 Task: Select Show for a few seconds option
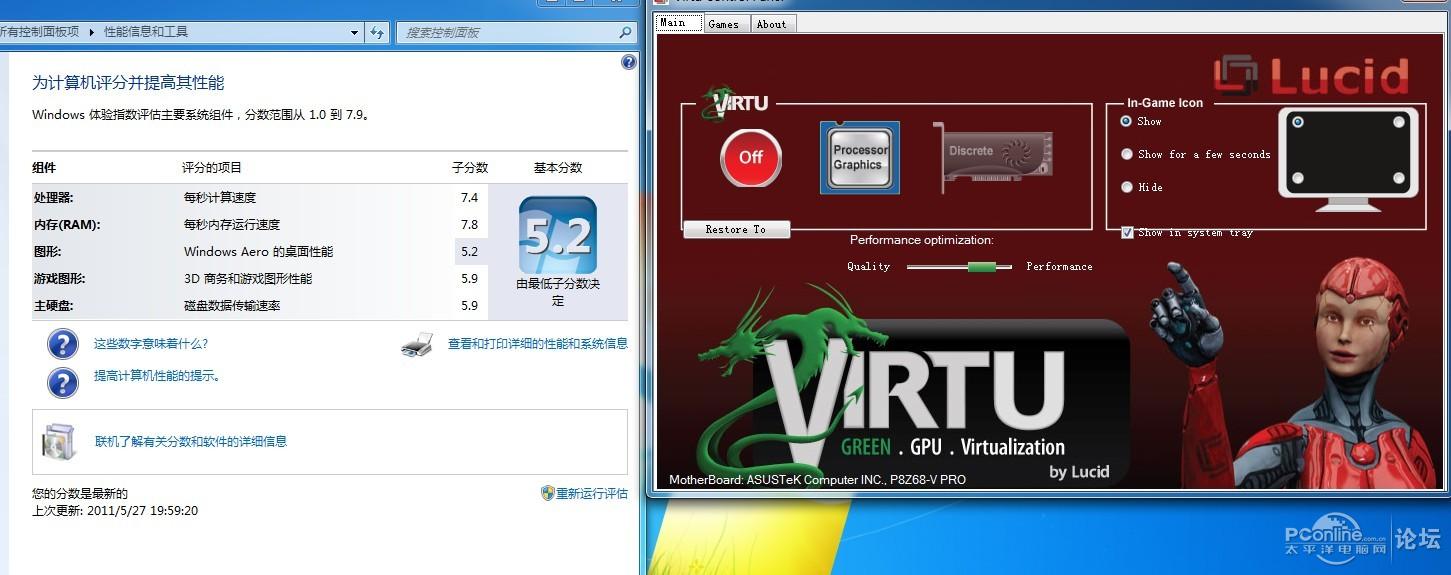[x=1195, y=154]
